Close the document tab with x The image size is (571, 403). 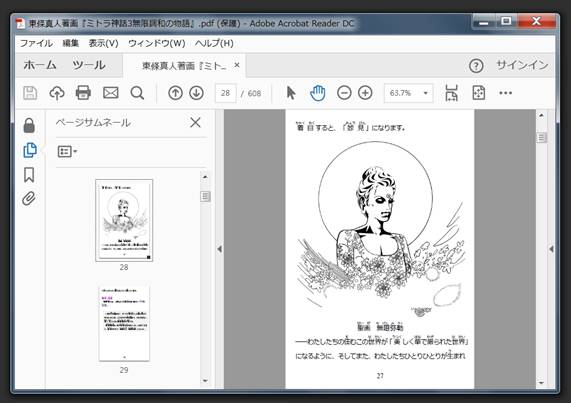point(237,65)
